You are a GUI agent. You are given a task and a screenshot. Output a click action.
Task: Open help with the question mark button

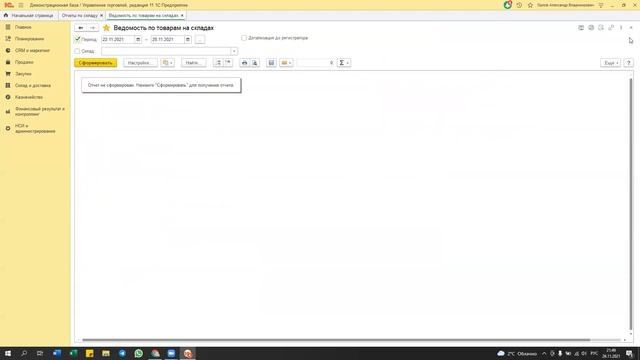pos(629,63)
